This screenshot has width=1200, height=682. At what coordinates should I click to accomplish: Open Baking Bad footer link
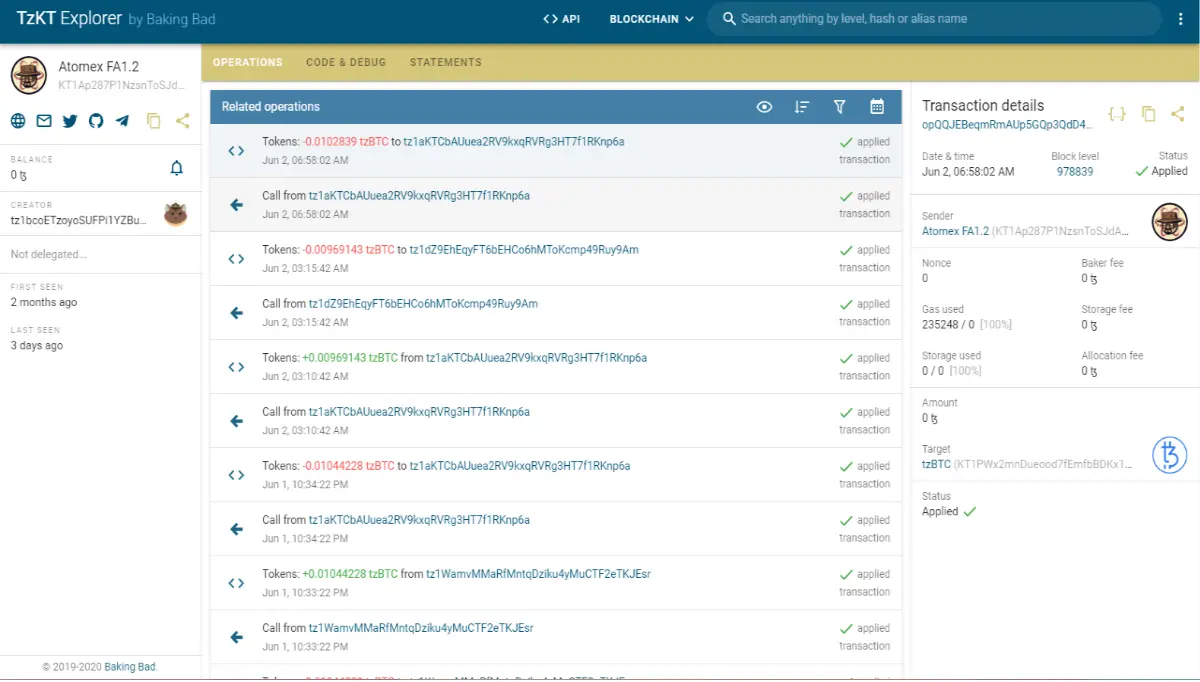131,667
